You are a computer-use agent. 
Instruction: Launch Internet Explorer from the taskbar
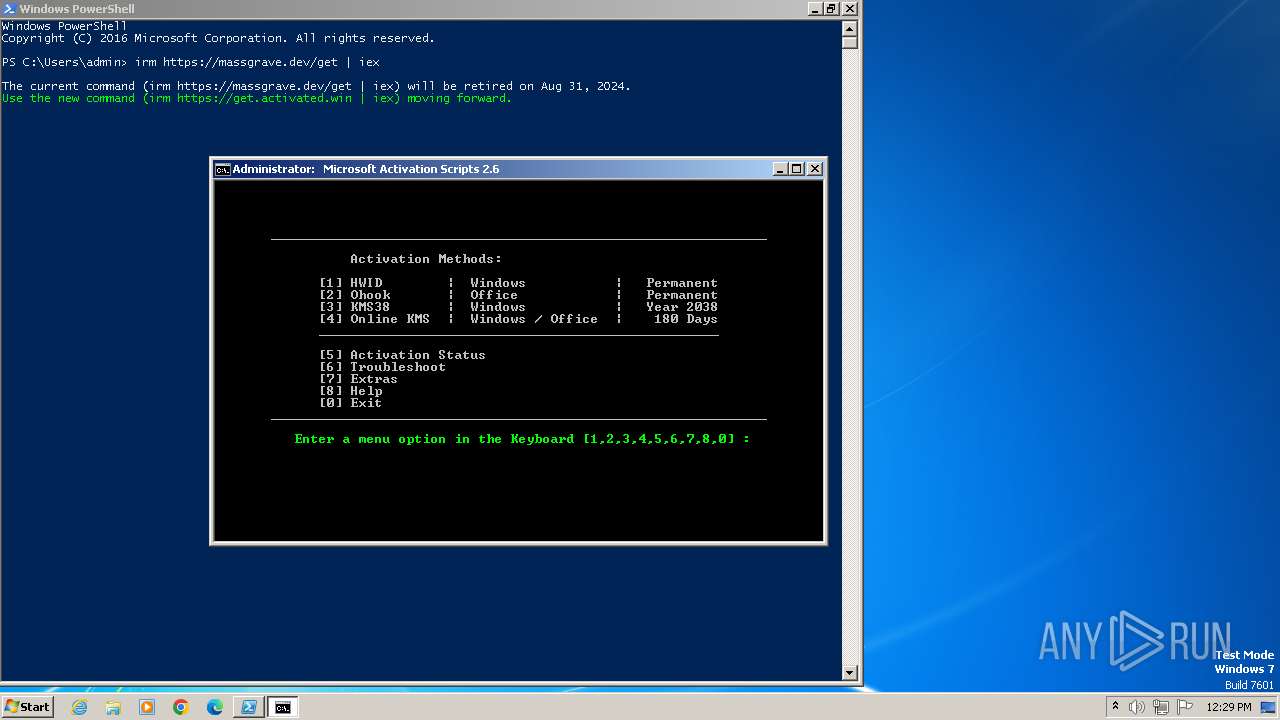(79, 707)
